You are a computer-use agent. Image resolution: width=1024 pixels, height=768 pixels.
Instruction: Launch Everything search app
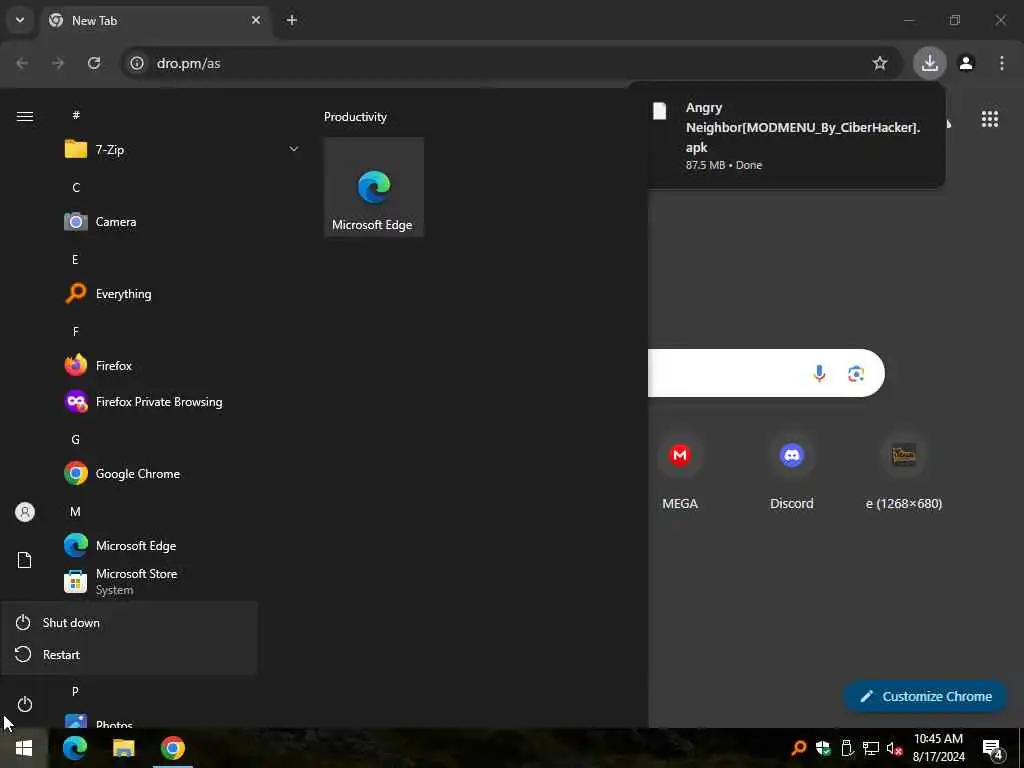(x=183, y=294)
